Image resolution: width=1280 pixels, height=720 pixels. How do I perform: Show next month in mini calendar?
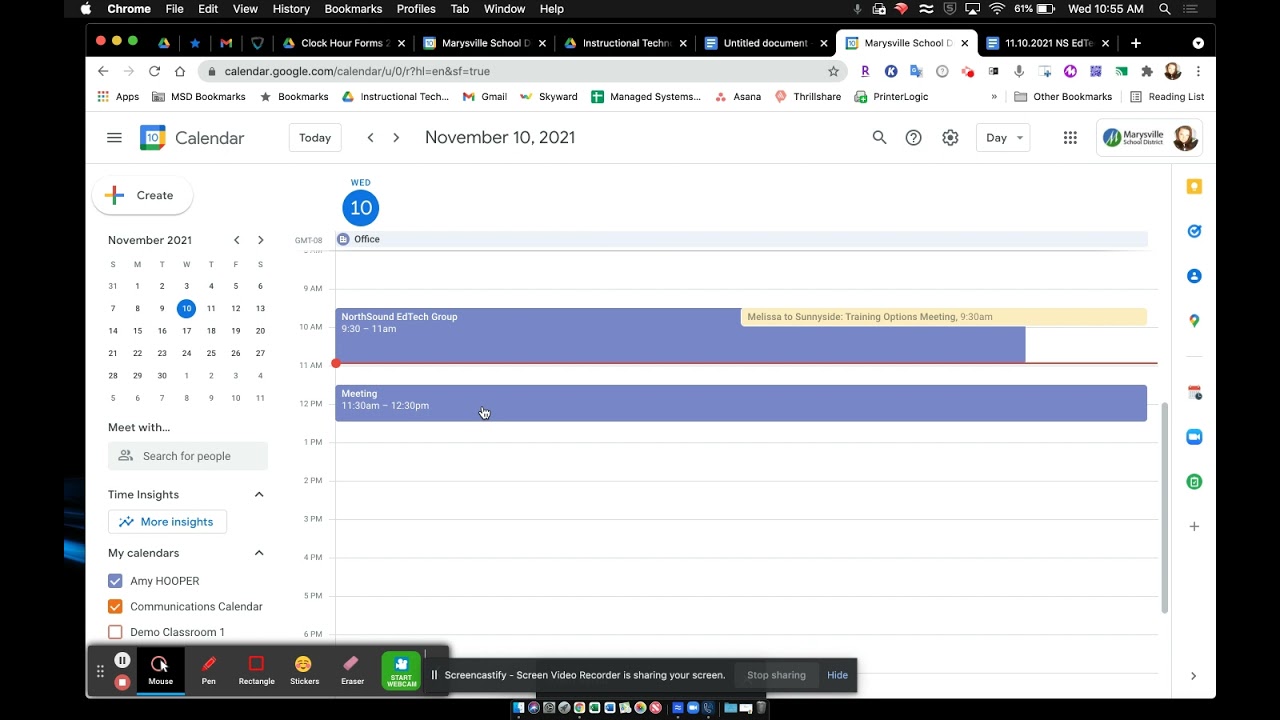(x=261, y=240)
